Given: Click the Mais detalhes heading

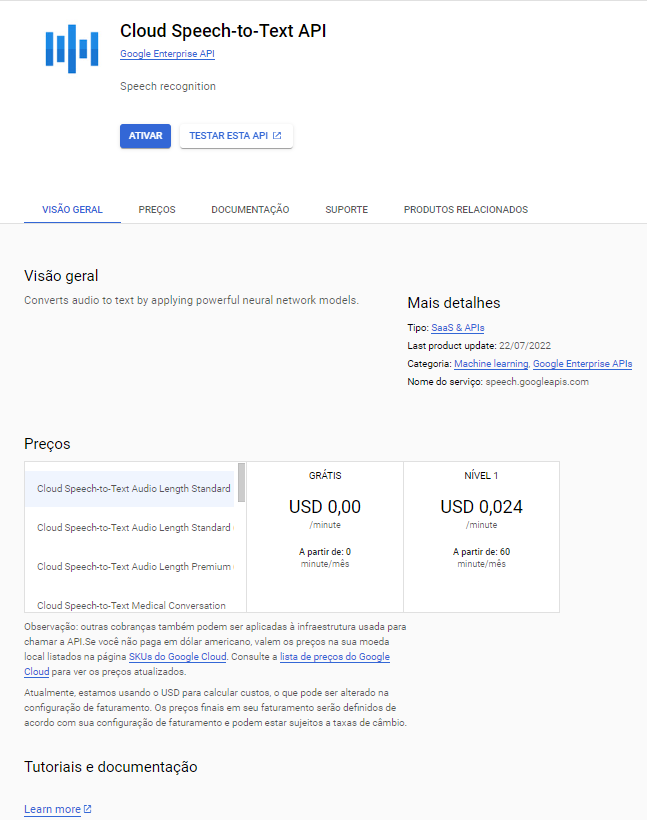Looking at the screenshot, I should 454,303.
